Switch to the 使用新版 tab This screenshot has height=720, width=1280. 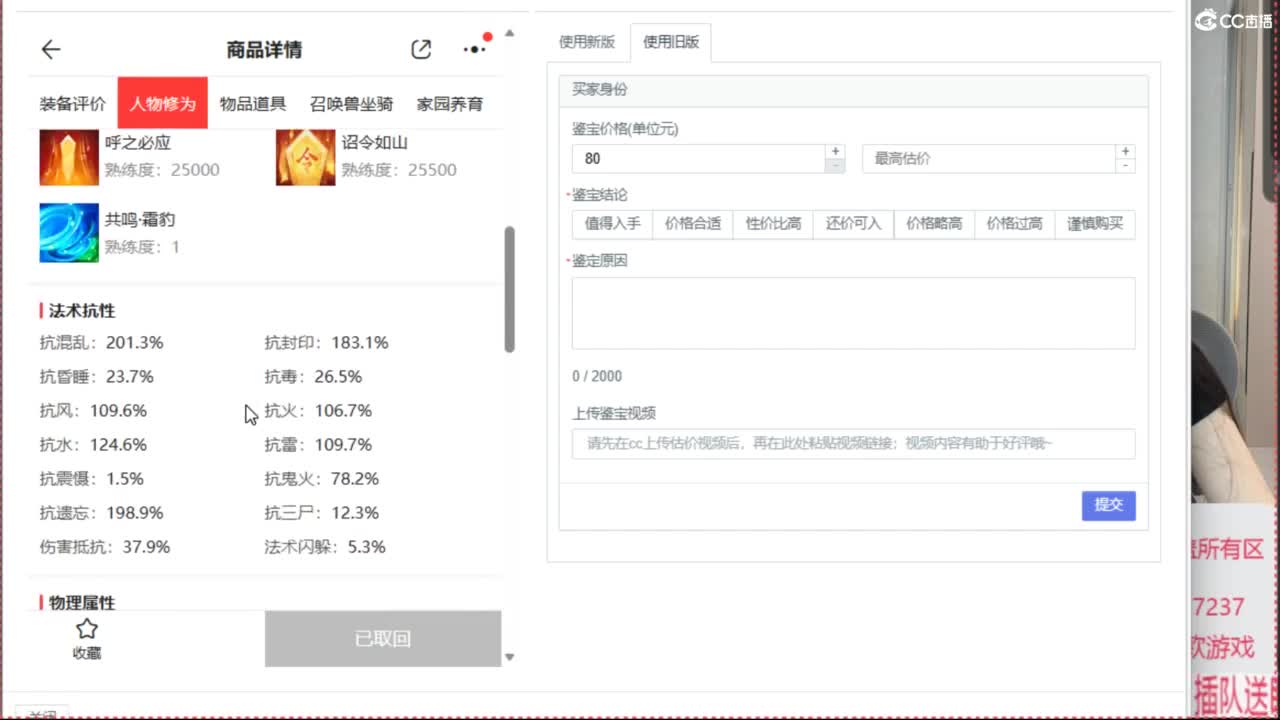pyautogui.click(x=587, y=42)
